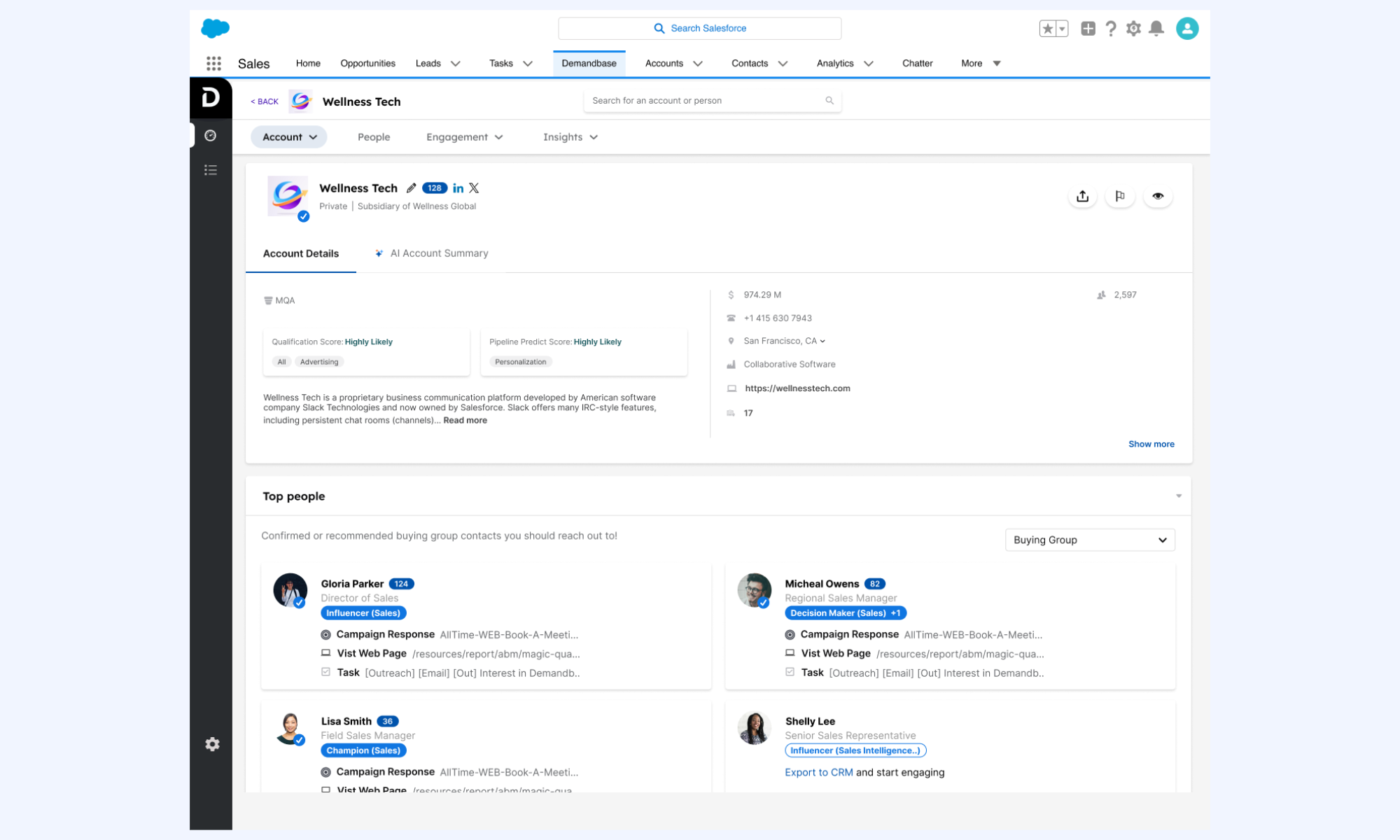Open the Salesforce setup gear icon
This screenshot has width=1400, height=840.
(x=1133, y=28)
